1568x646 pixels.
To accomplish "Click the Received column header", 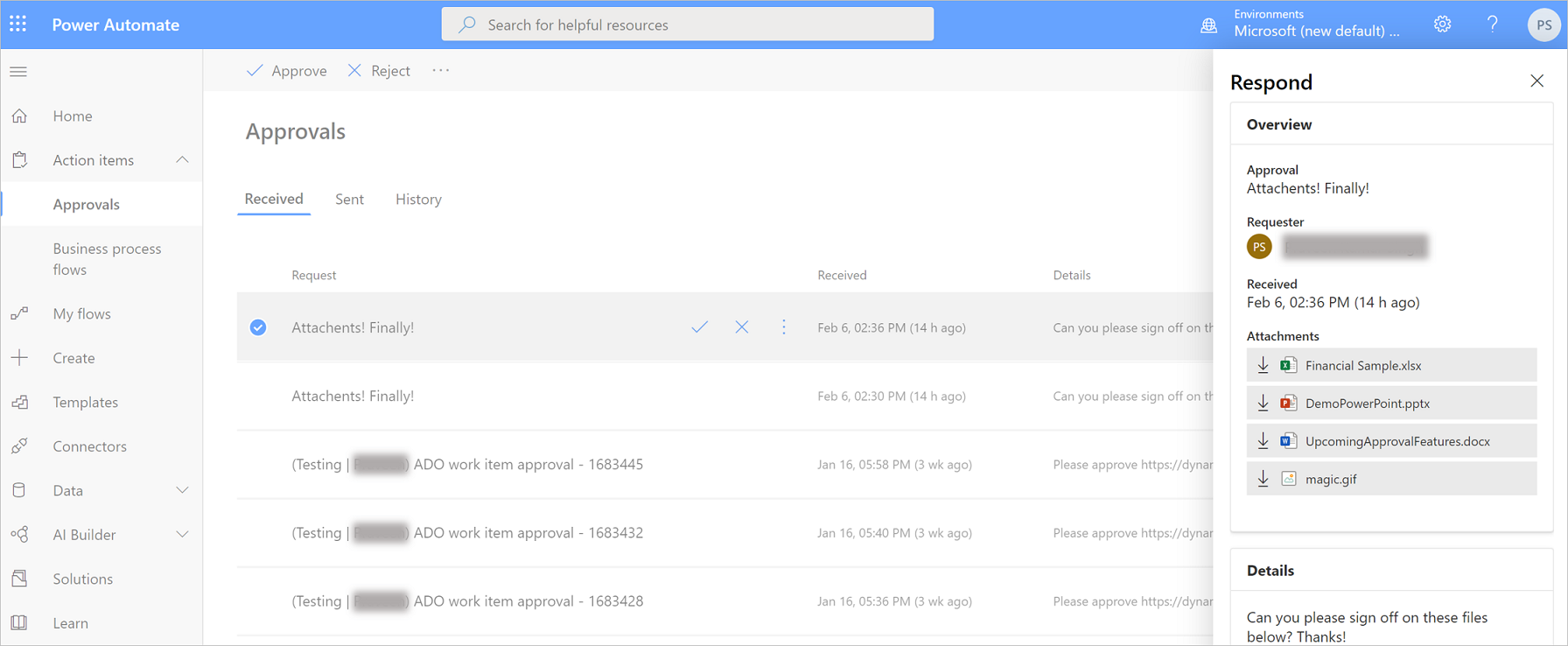I will pos(842,275).
